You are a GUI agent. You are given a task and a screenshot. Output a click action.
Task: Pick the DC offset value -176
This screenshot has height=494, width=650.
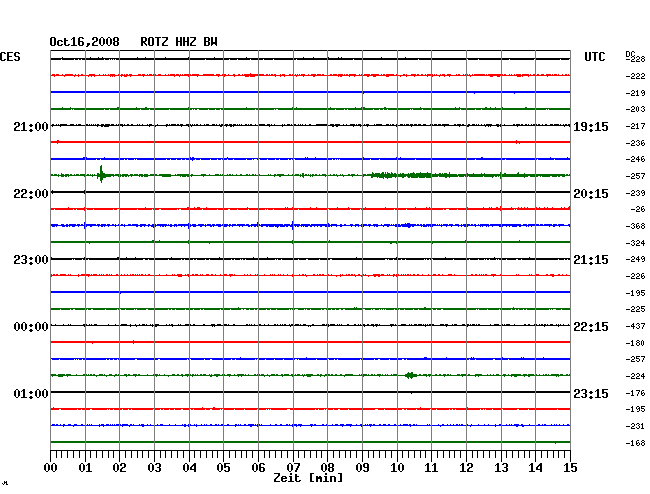[x=635, y=393]
